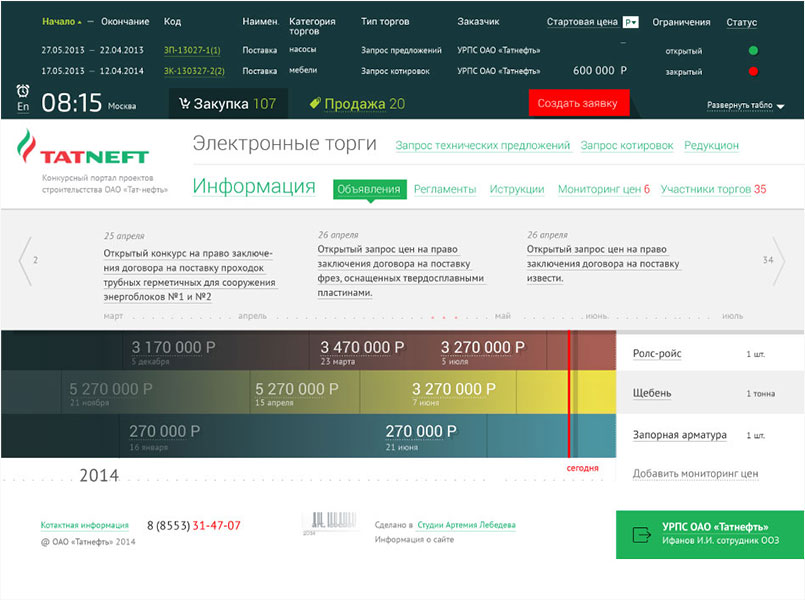Switch language using the En toggle
805x600 pixels.
click(x=23, y=107)
